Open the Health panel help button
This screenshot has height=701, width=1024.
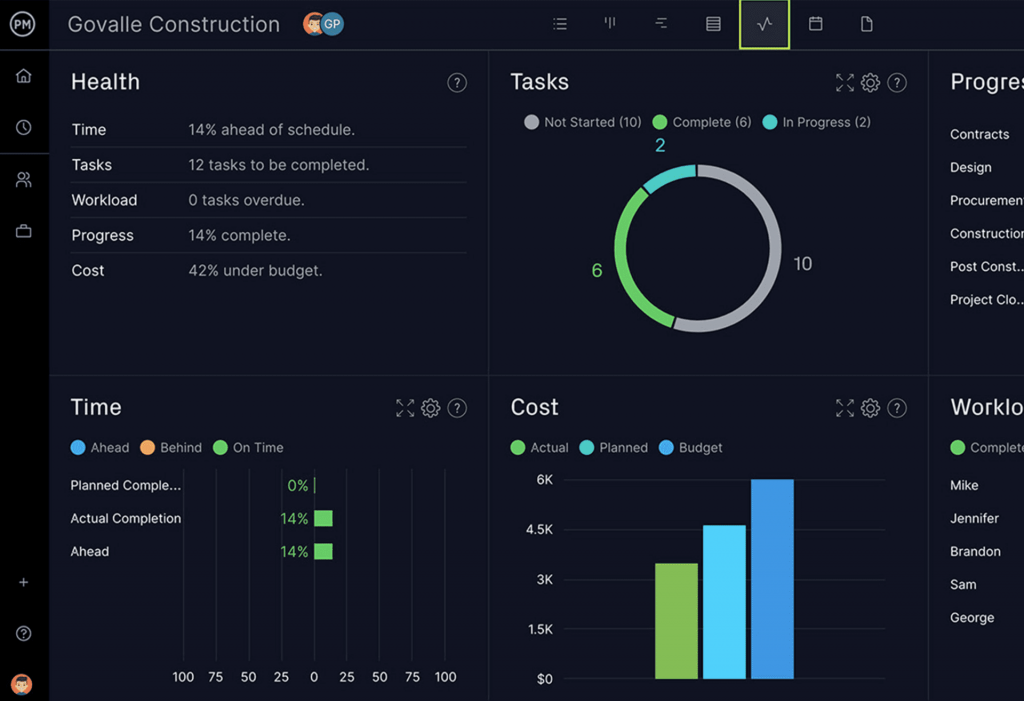tap(457, 83)
